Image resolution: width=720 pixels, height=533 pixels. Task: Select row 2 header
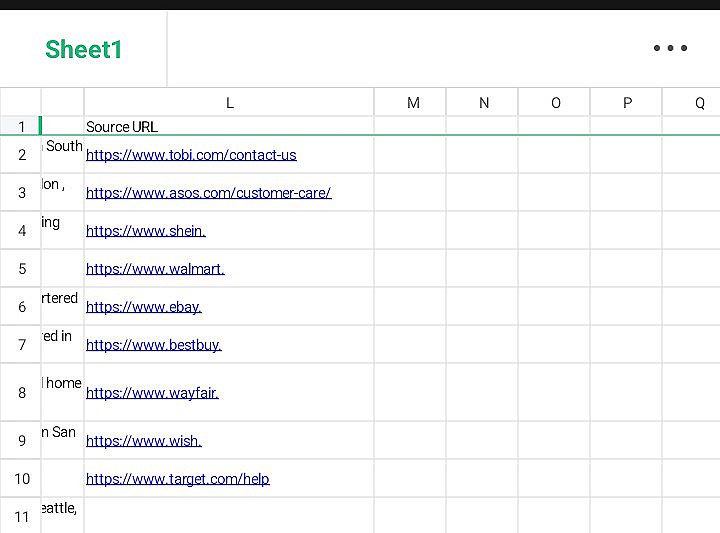pyautogui.click(x=21, y=155)
